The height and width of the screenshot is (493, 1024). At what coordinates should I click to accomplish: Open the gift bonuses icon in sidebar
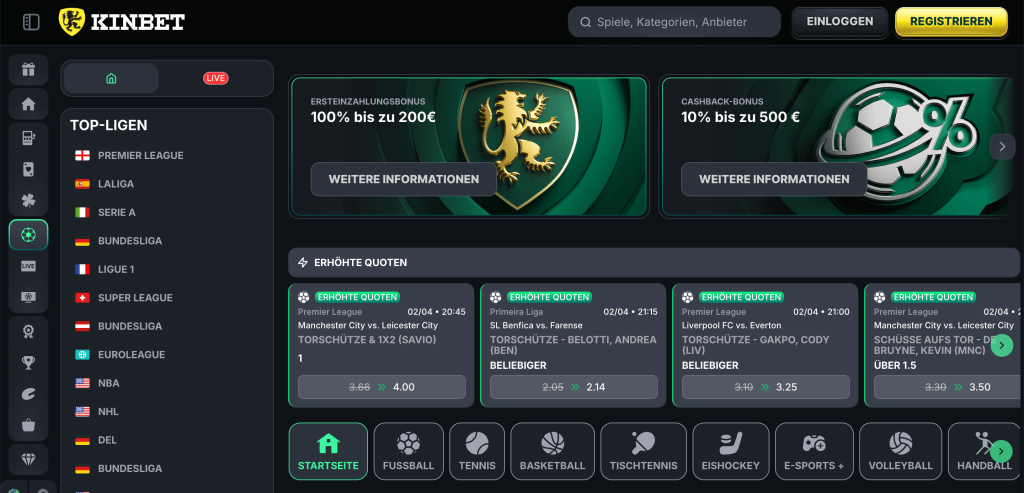coord(28,70)
